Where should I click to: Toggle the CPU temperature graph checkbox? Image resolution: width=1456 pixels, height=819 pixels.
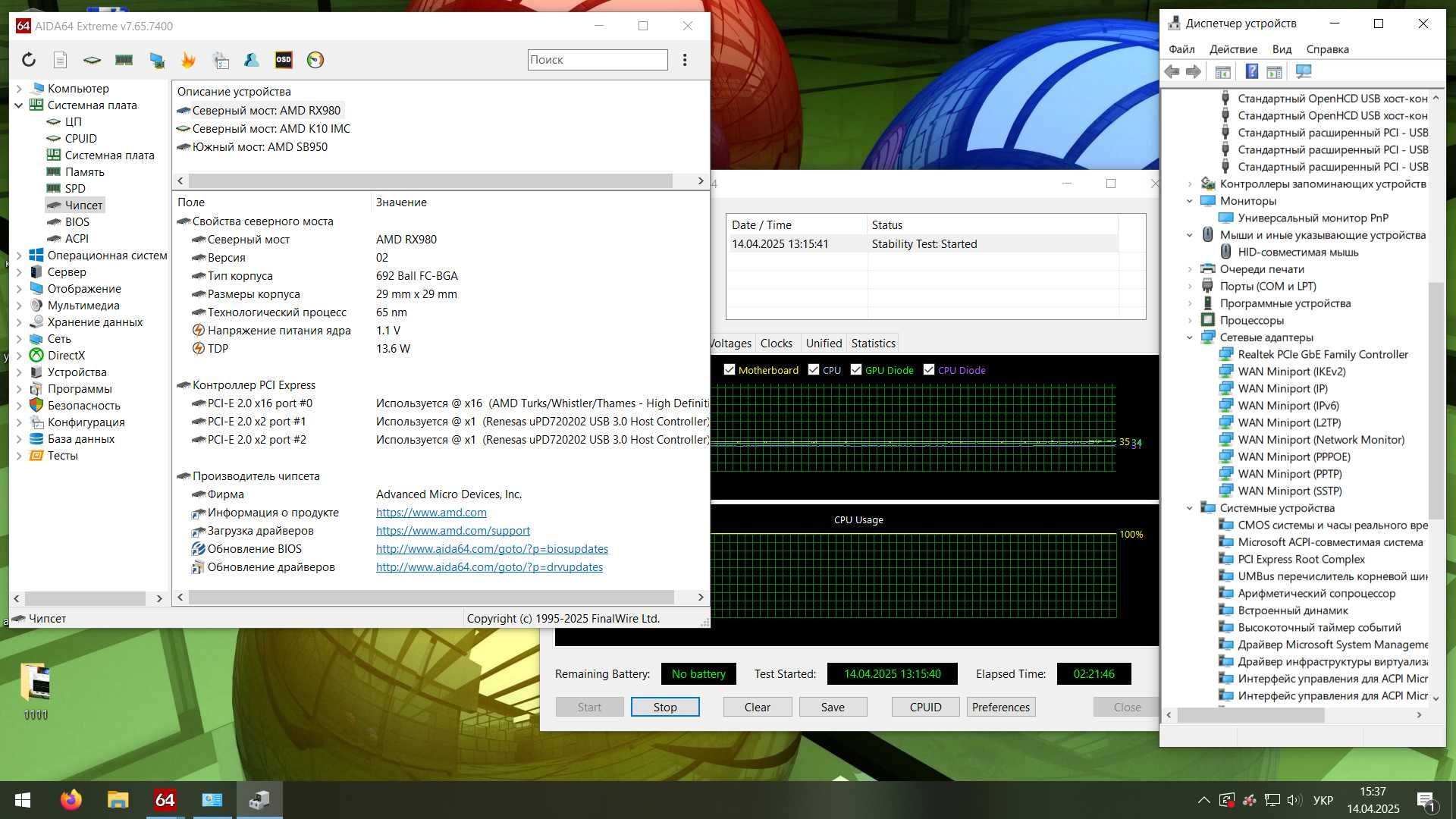click(814, 369)
